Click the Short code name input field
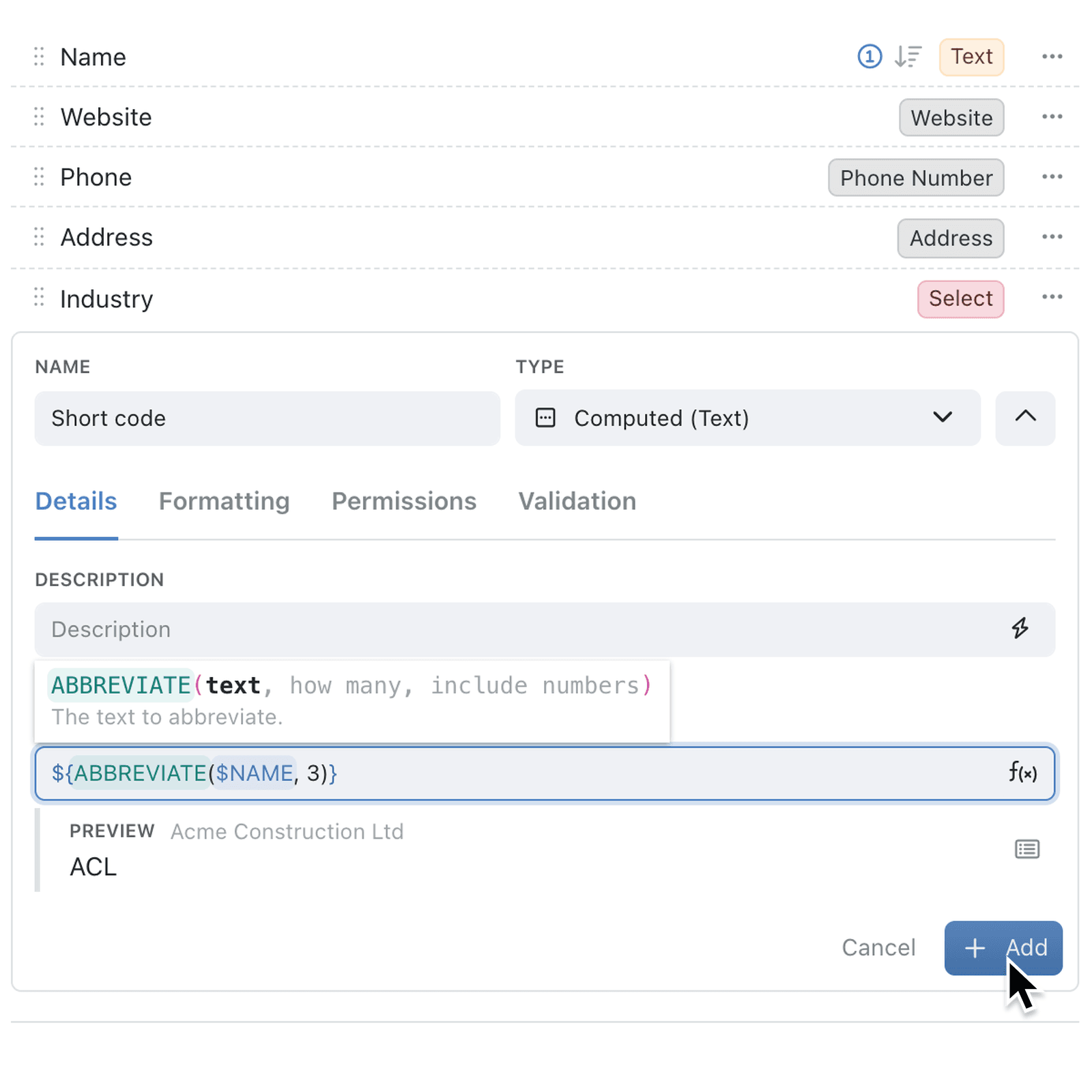This screenshot has width=1092, height=1092. [267, 418]
